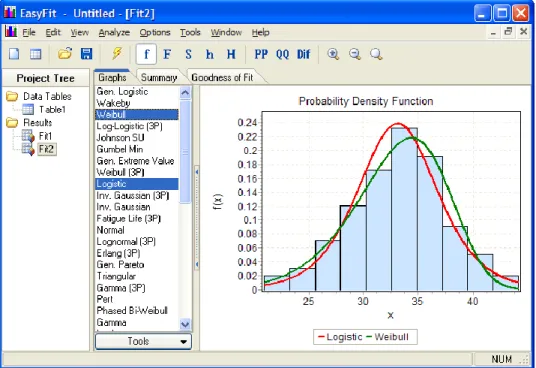536x368 pixels.
Task: Click the EasyFit icon in menu bar
Action: [x=11, y=32]
